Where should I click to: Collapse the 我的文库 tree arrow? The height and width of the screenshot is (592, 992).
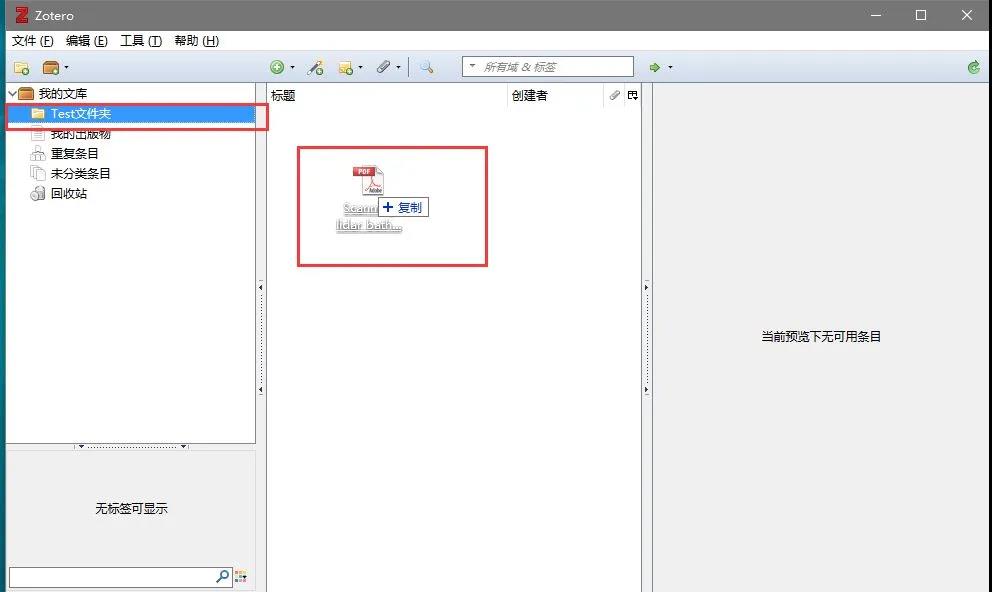(12, 94)
